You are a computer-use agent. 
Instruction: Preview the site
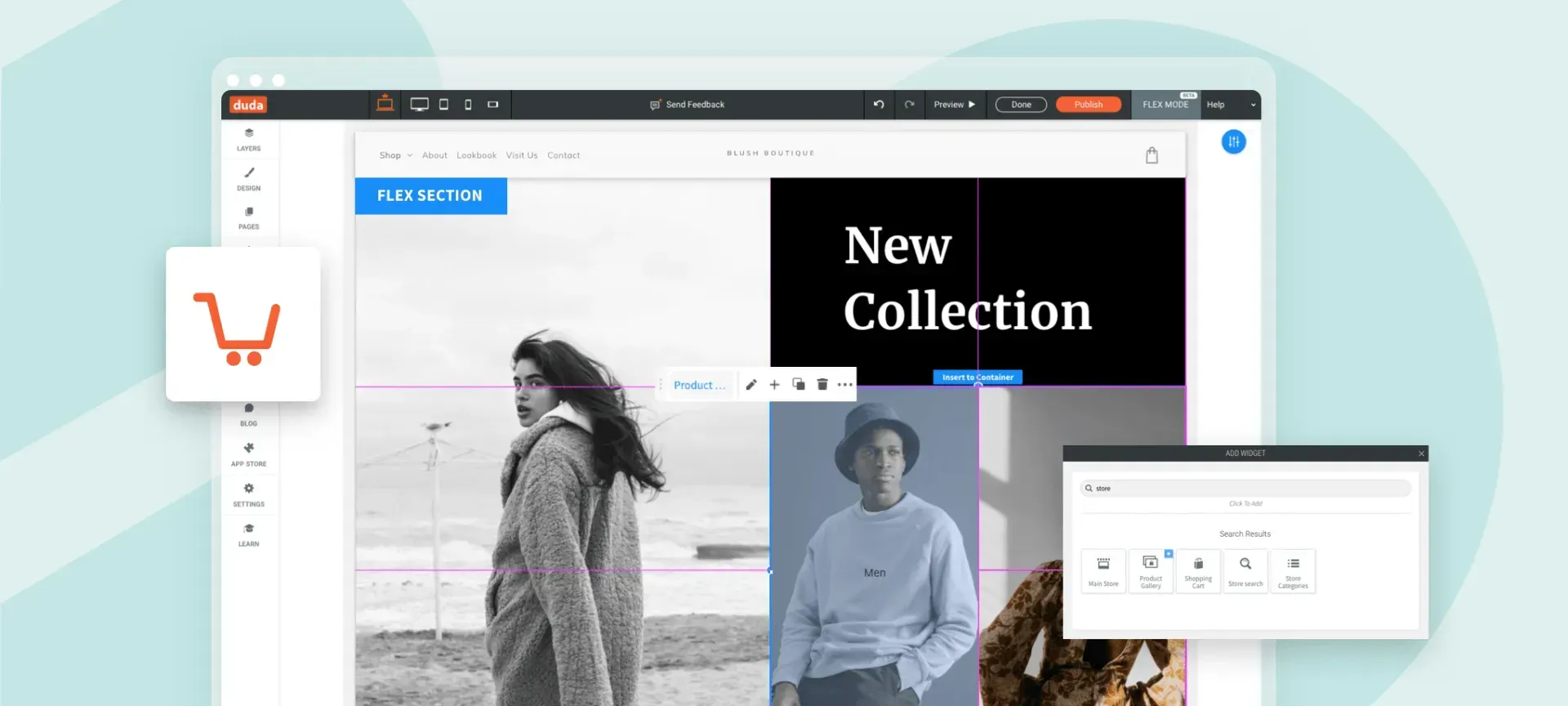coord(954,105)
